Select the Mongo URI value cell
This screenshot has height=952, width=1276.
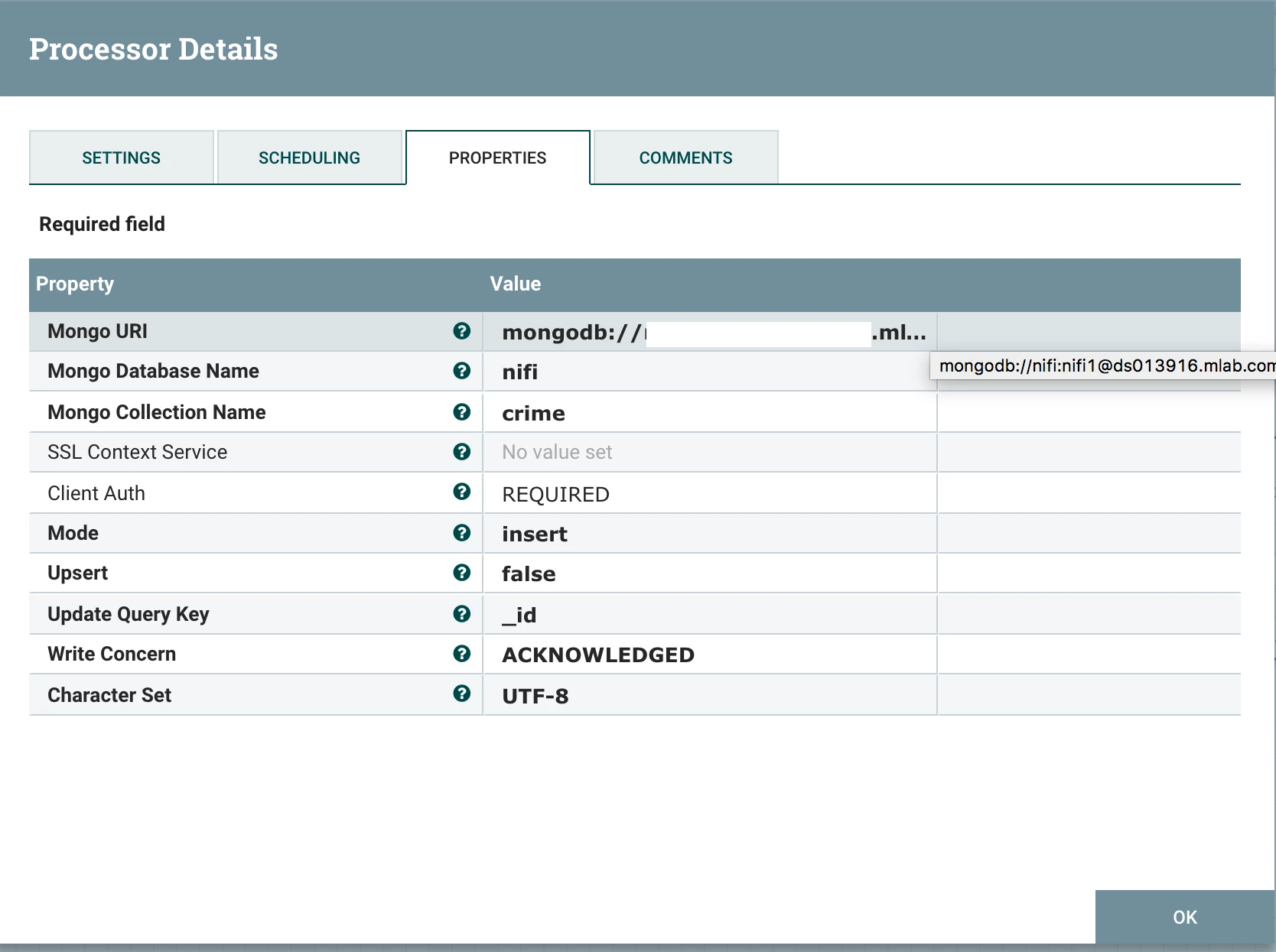[710, 332]
